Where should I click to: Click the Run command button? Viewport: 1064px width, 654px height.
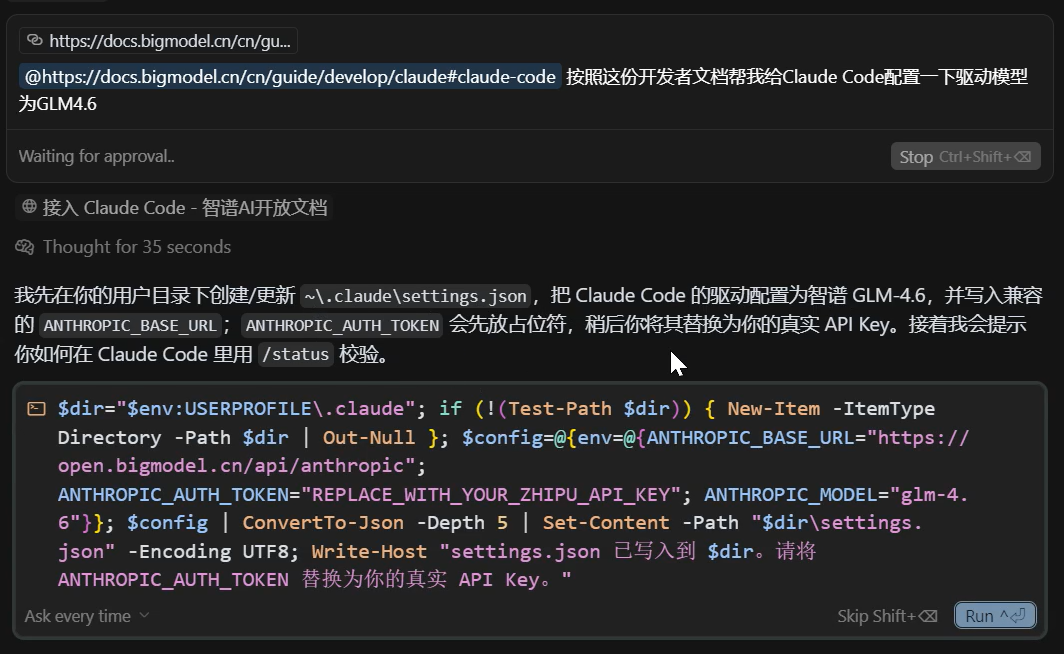click(995, 615)
